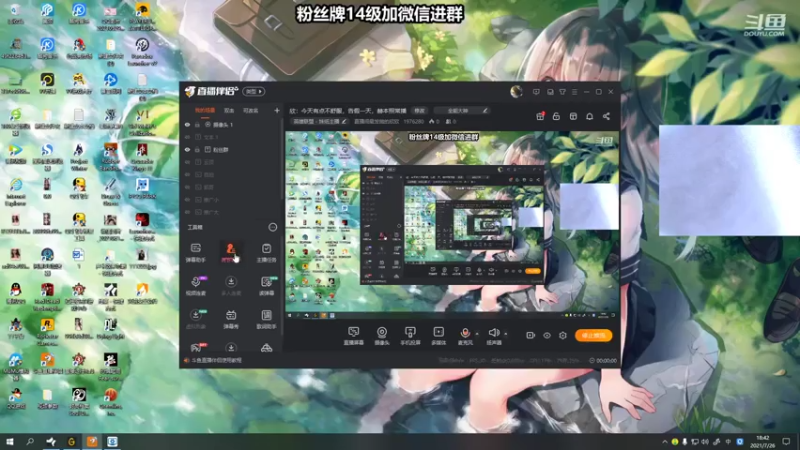Click the room number 1976280
Image resolution: width=800 pixels, height=450 pixels.
click(413, 121)
